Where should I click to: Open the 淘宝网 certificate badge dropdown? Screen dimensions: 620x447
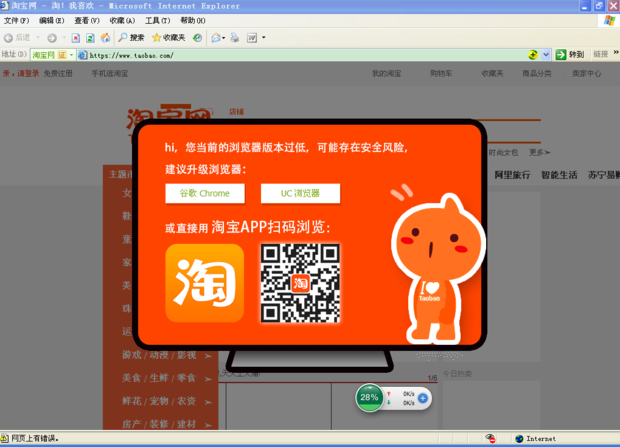pyautogui.click(x=72, y=55)
